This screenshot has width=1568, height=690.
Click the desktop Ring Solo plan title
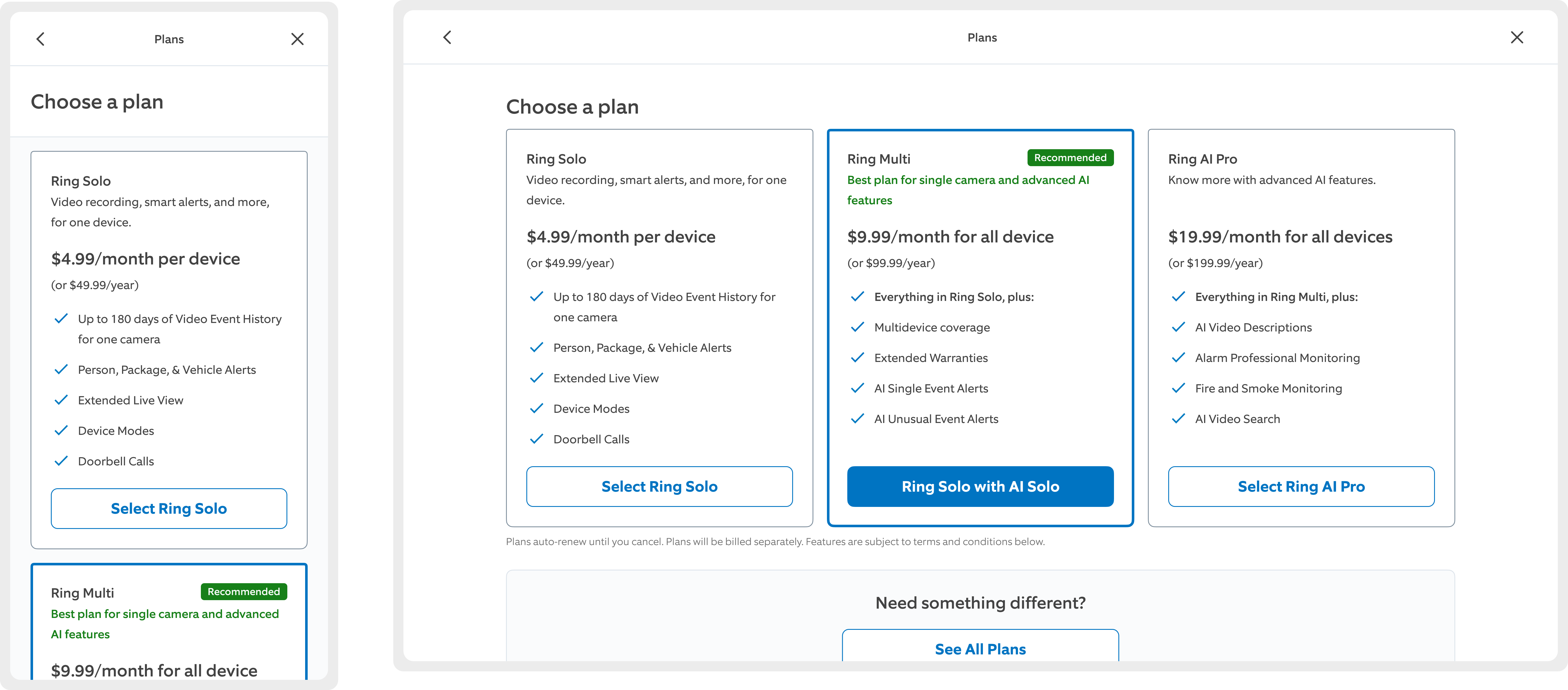point(556,159)
